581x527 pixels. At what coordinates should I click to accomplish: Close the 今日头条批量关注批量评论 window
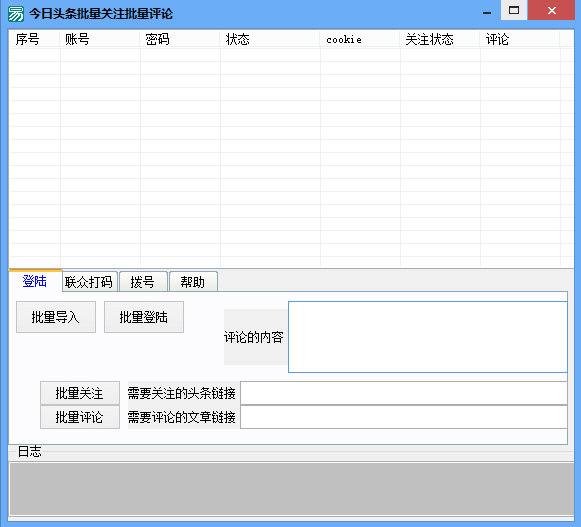pyautogui.click(x=551, y=10)
